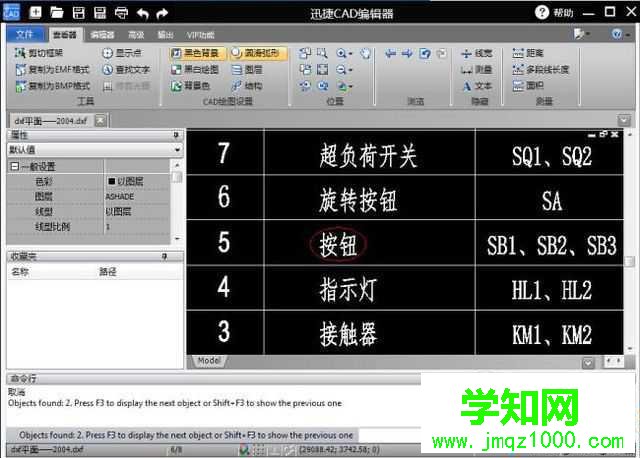Collapse the 一般设置 general settings group
This screenshot has height=458, width=640.
coord(14,167)
